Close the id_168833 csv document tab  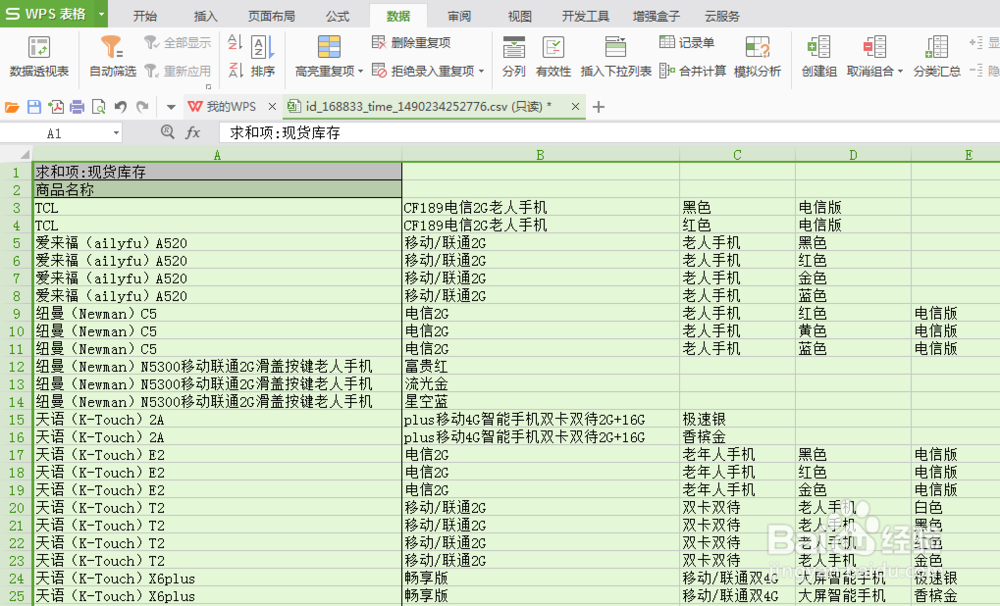pyautogui.click(x=575, y=107)
